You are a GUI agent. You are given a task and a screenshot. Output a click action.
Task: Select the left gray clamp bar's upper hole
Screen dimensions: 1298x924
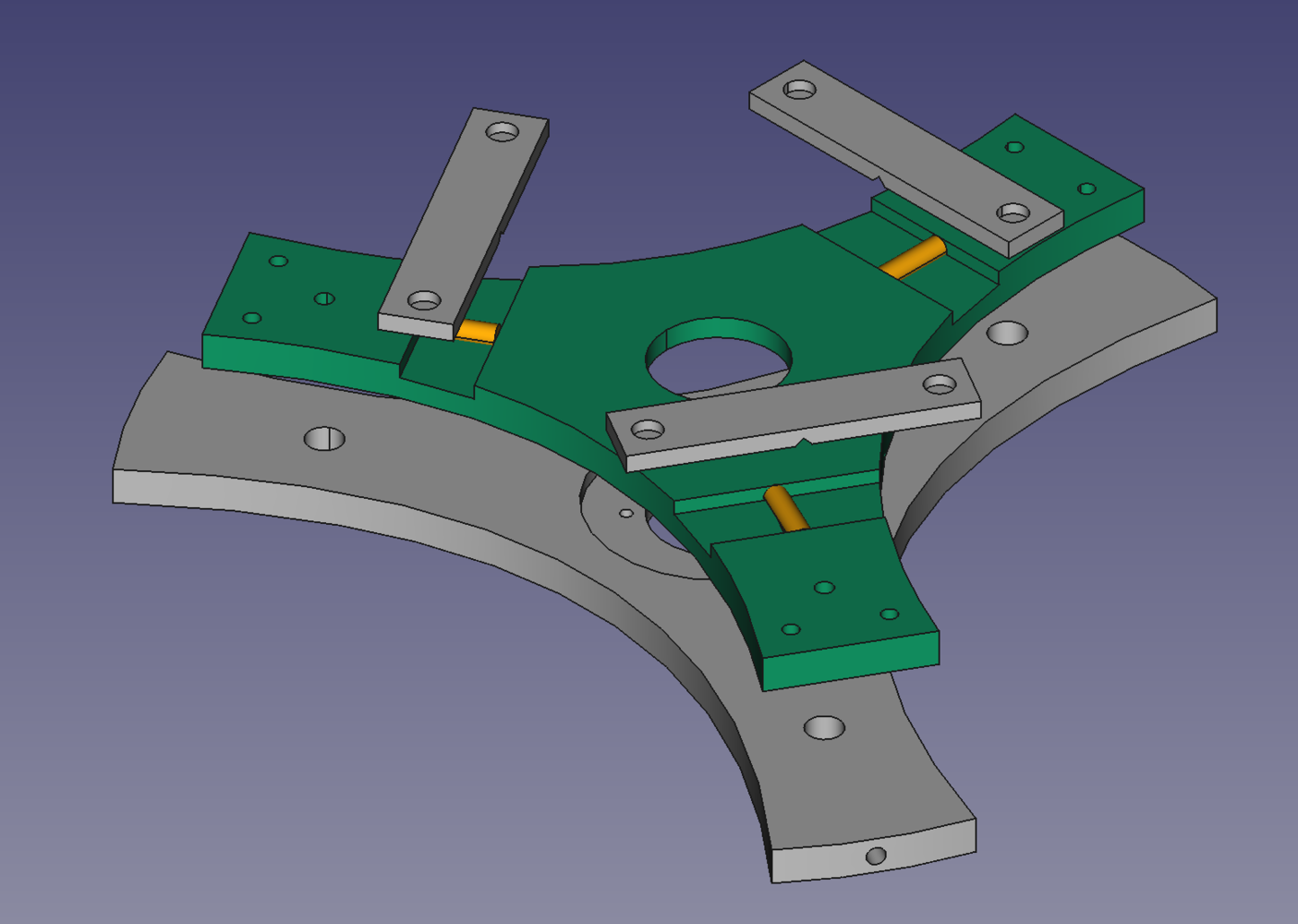503,131
